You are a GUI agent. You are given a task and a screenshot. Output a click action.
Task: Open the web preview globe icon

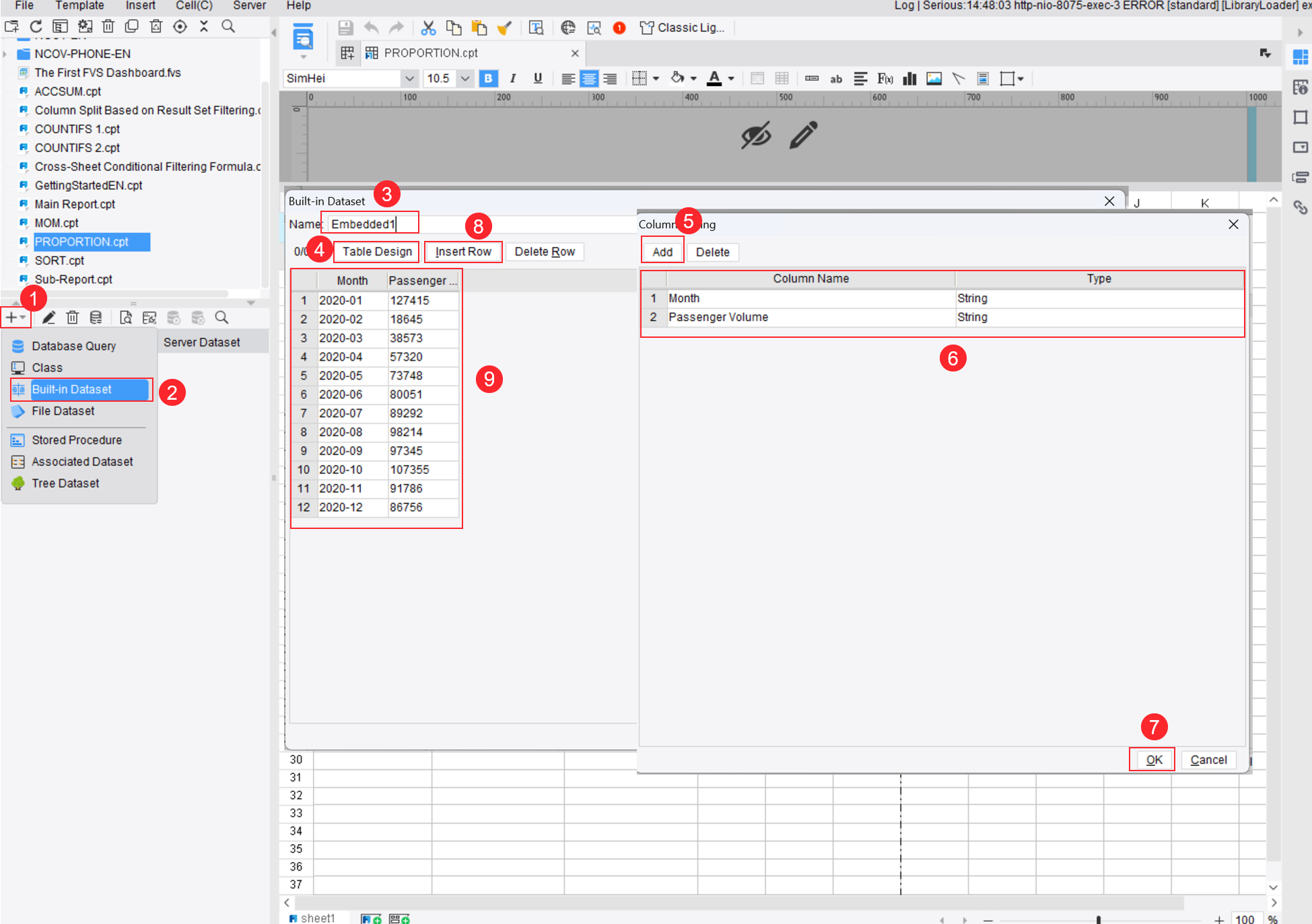tap(568, 28)
